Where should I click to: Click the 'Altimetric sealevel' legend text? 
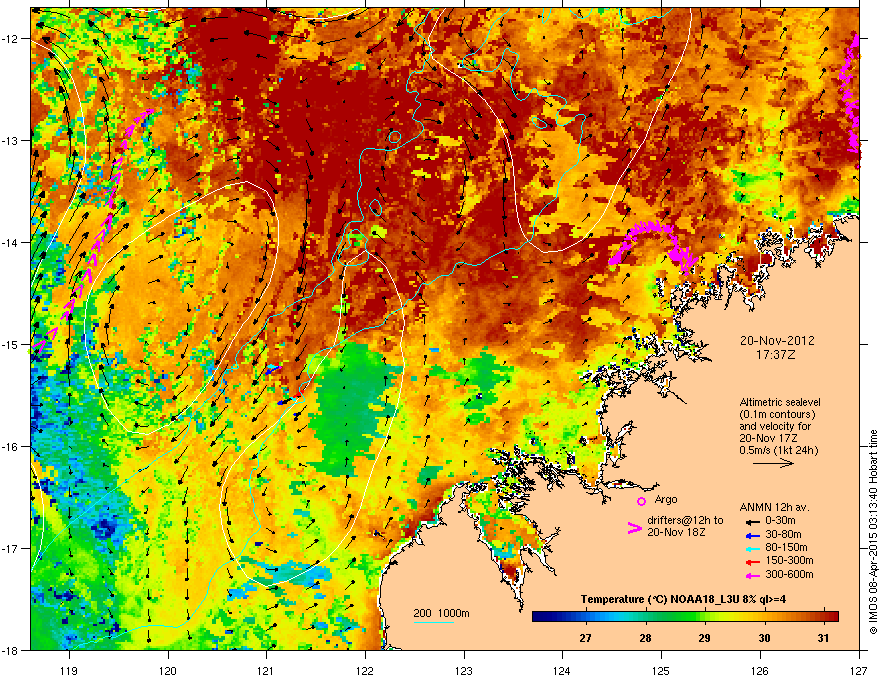[780, 402]
